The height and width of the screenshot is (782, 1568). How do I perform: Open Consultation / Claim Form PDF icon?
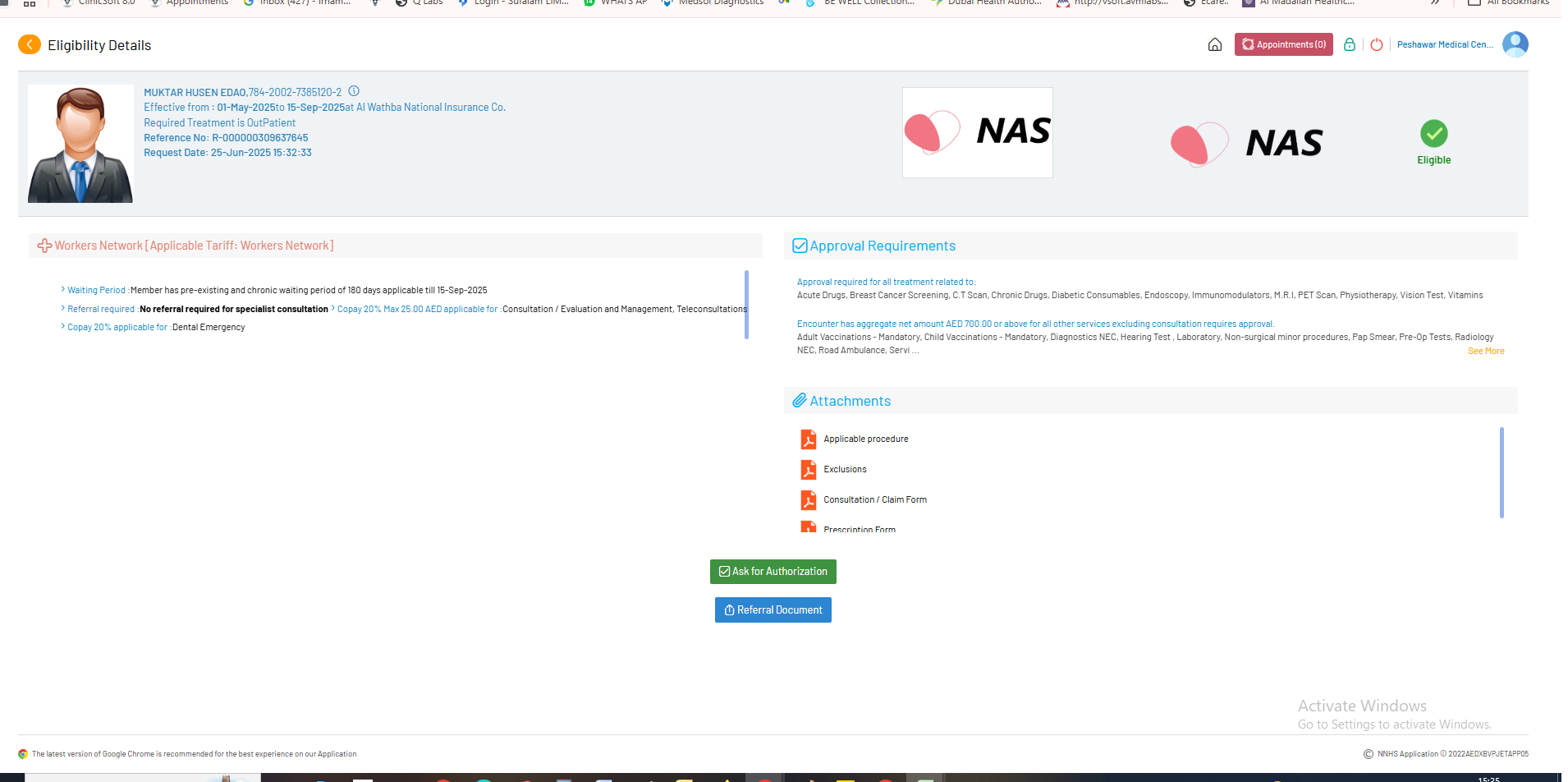pyautogui.click(x=809, y=500)
